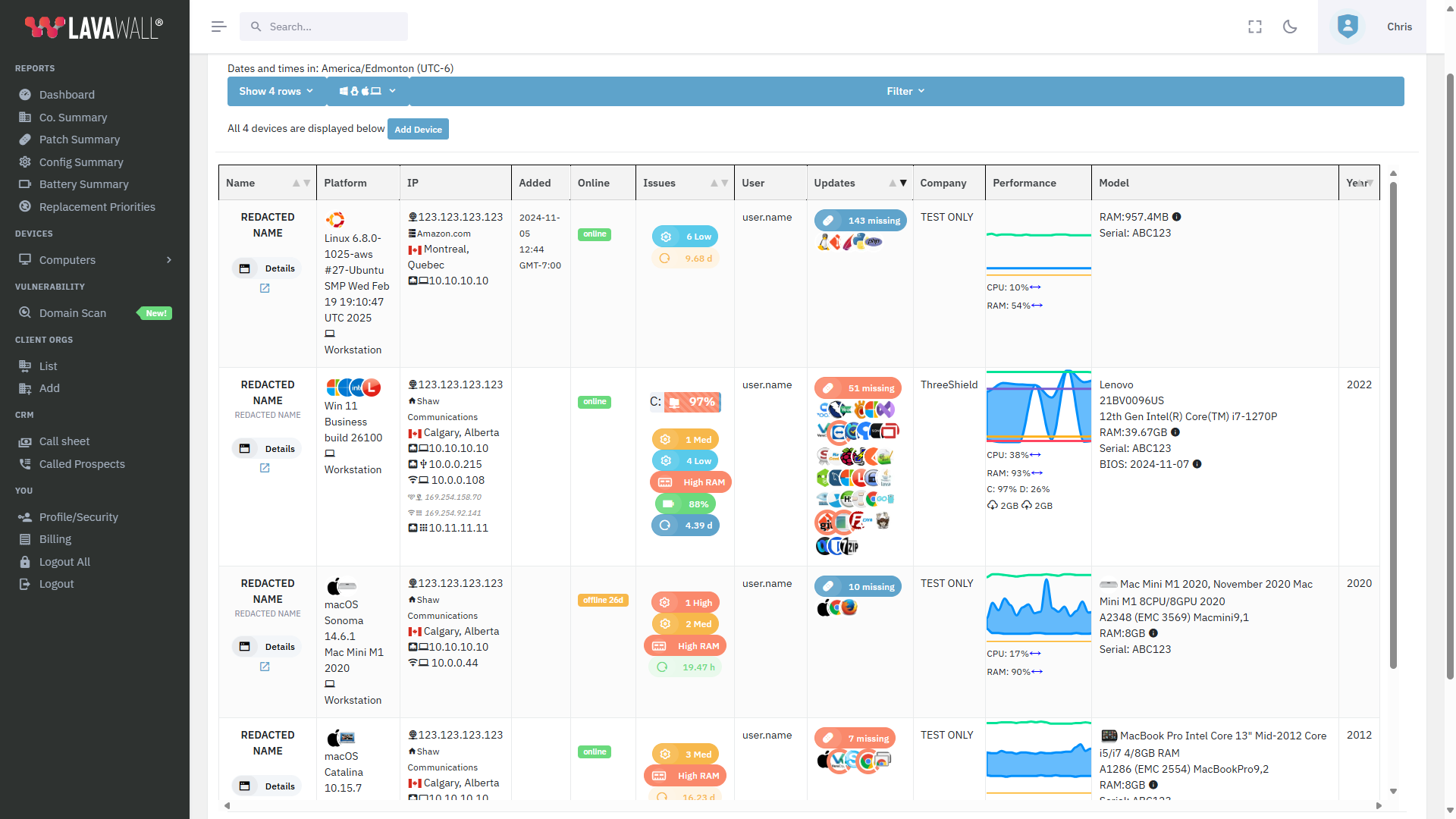Open platform type filter dropdown

[x=367, y=91]
